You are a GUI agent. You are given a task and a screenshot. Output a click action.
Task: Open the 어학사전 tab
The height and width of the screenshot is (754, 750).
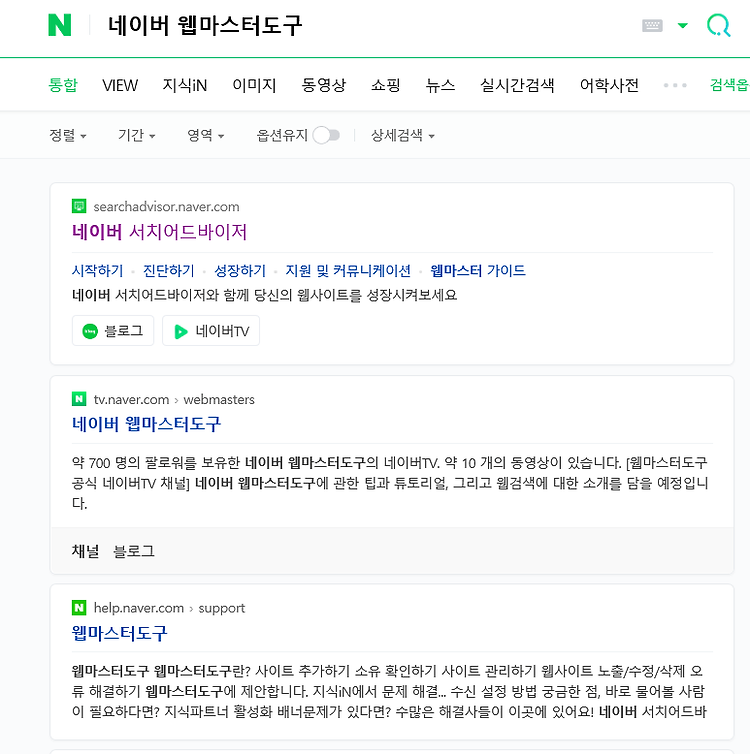609,85
